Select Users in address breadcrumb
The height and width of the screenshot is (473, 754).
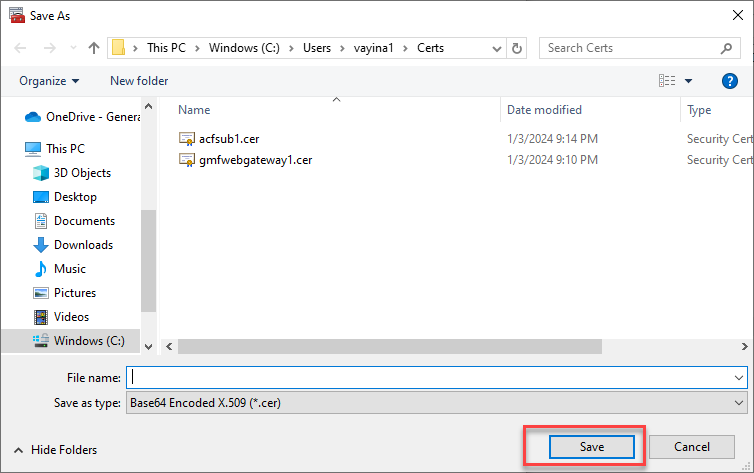pos(317,48)
